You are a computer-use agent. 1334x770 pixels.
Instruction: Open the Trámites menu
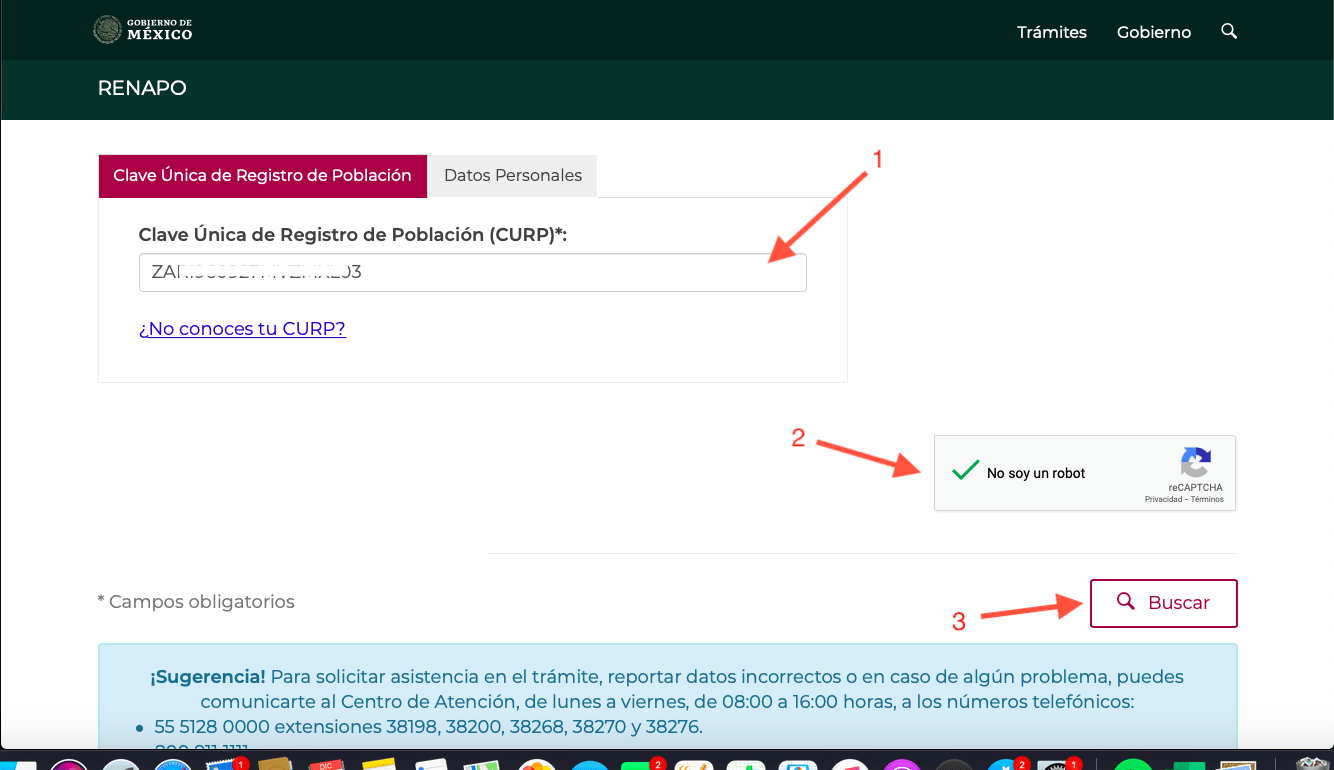pos(1051,32)
